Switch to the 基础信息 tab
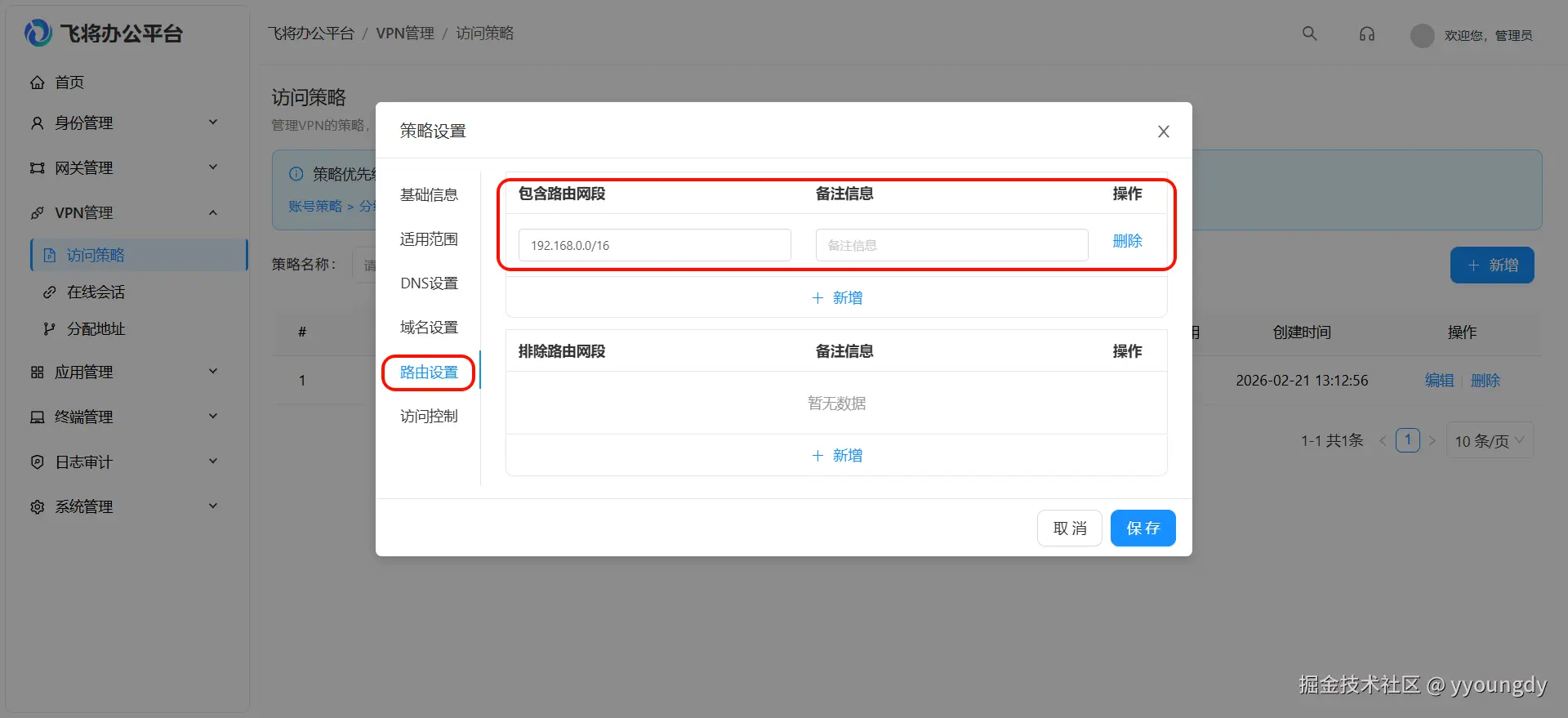This screenshot has width=1568, height=718. point(429,194)
